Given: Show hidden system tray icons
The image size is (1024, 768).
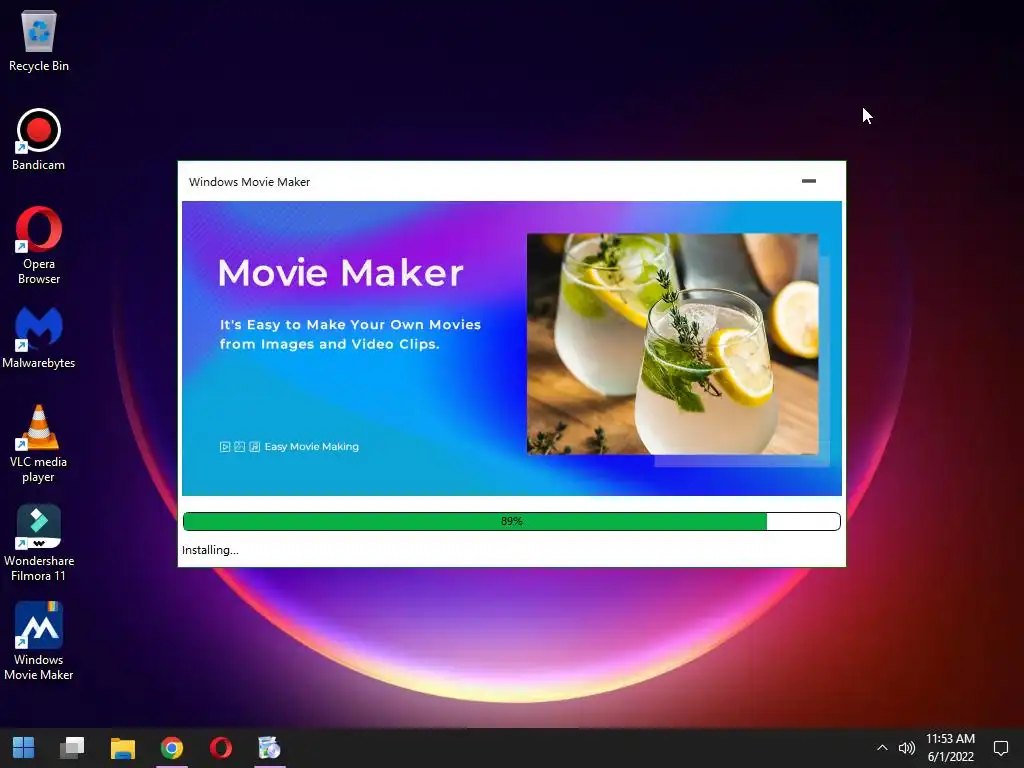Looking at the screenshot, I should [882, 748].
